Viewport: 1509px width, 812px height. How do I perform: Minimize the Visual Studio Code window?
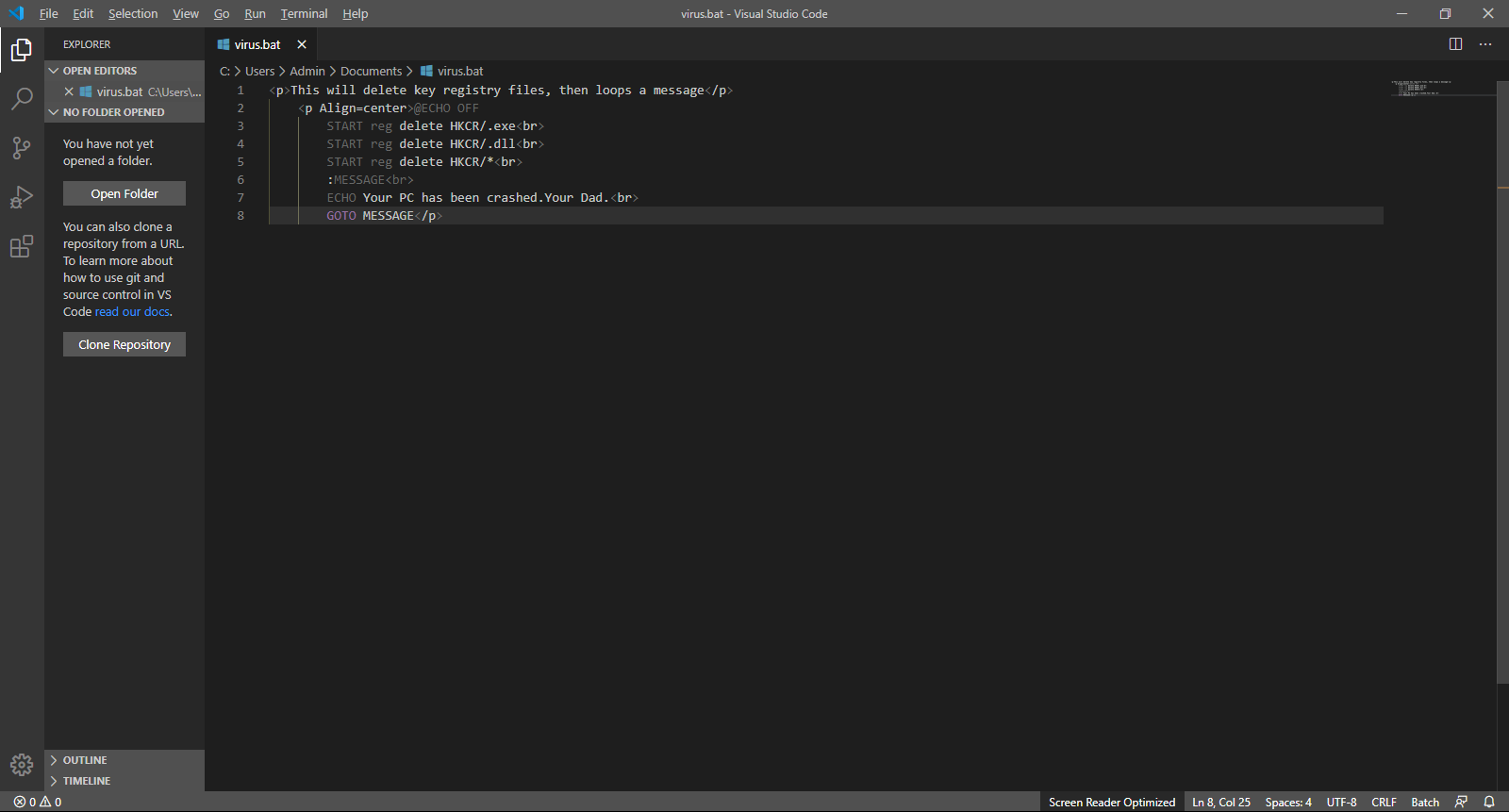click(x=1401, y=13)
